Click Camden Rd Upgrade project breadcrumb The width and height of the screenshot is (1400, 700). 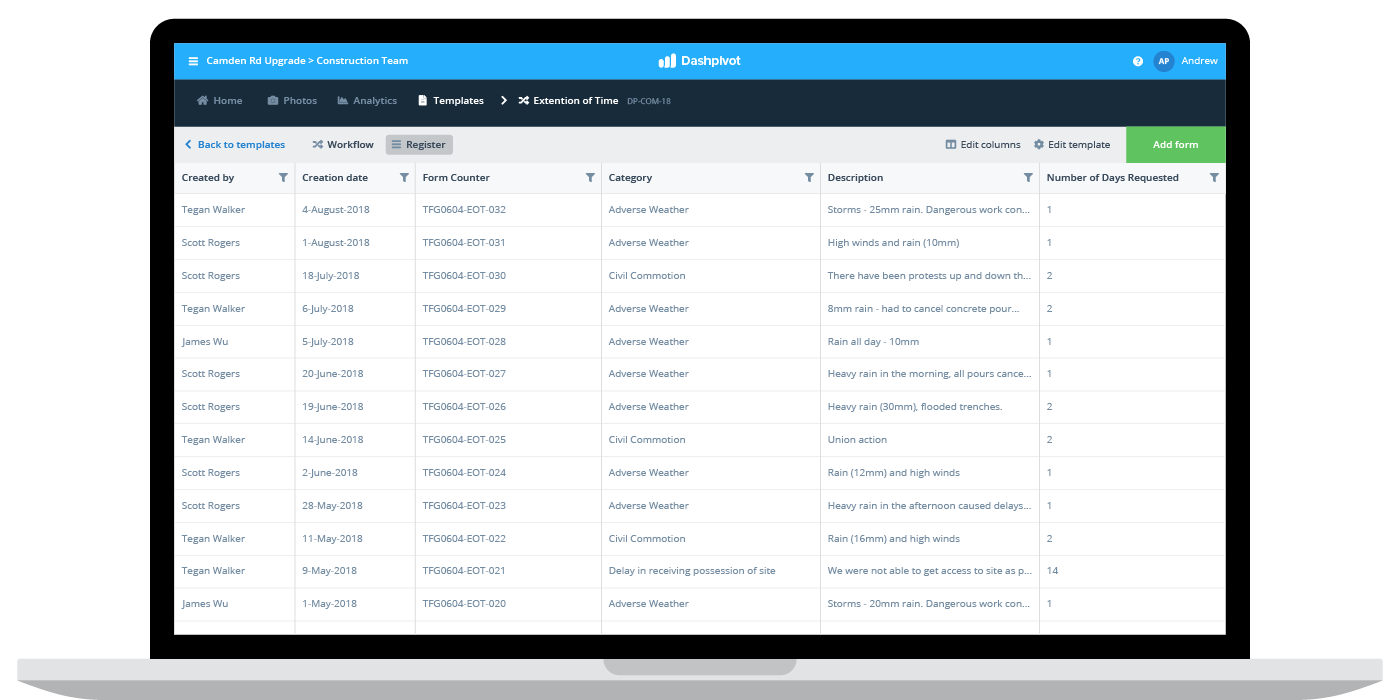(x=256, y=61)
